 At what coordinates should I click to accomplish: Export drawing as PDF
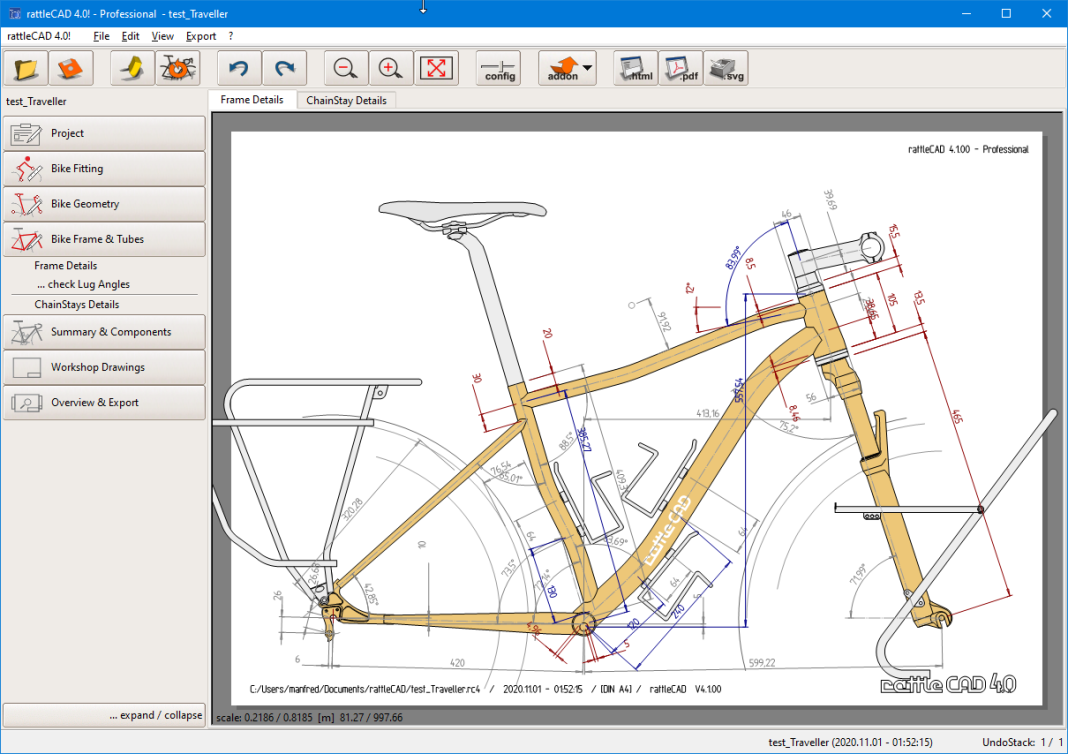pyautogui.click(x=681, y=68)
